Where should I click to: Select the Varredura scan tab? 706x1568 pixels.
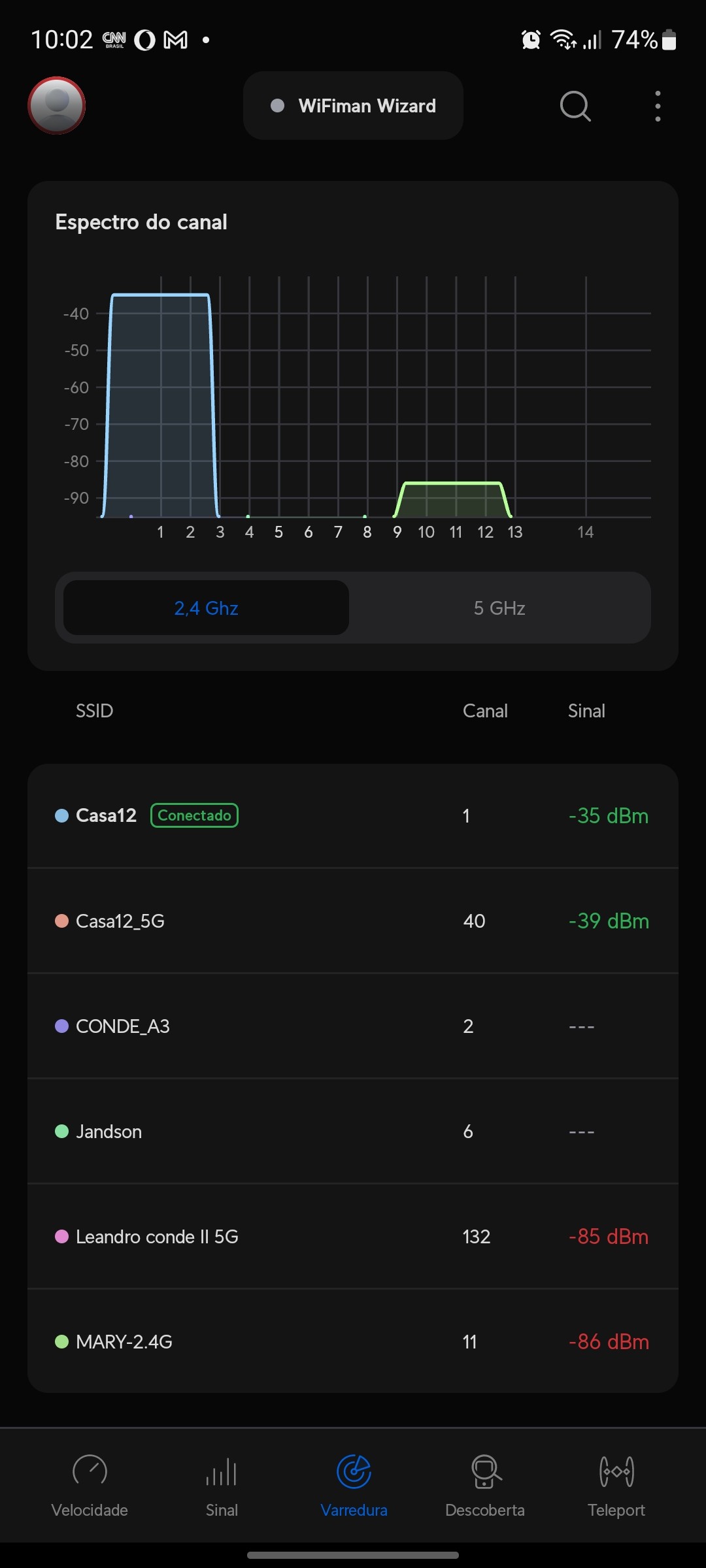(354, 1484)
